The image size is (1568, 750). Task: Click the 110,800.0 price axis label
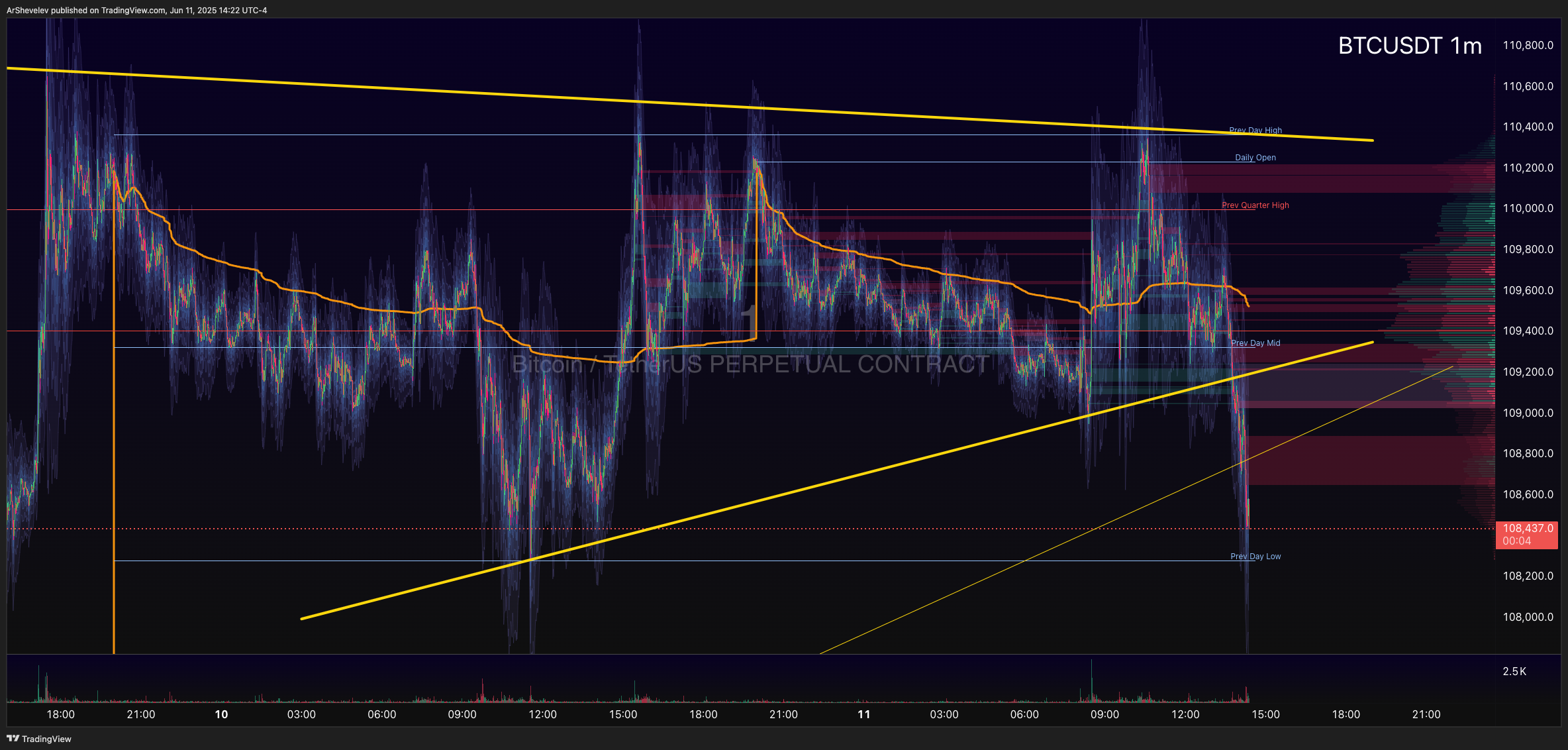(x=1528, y=45)
